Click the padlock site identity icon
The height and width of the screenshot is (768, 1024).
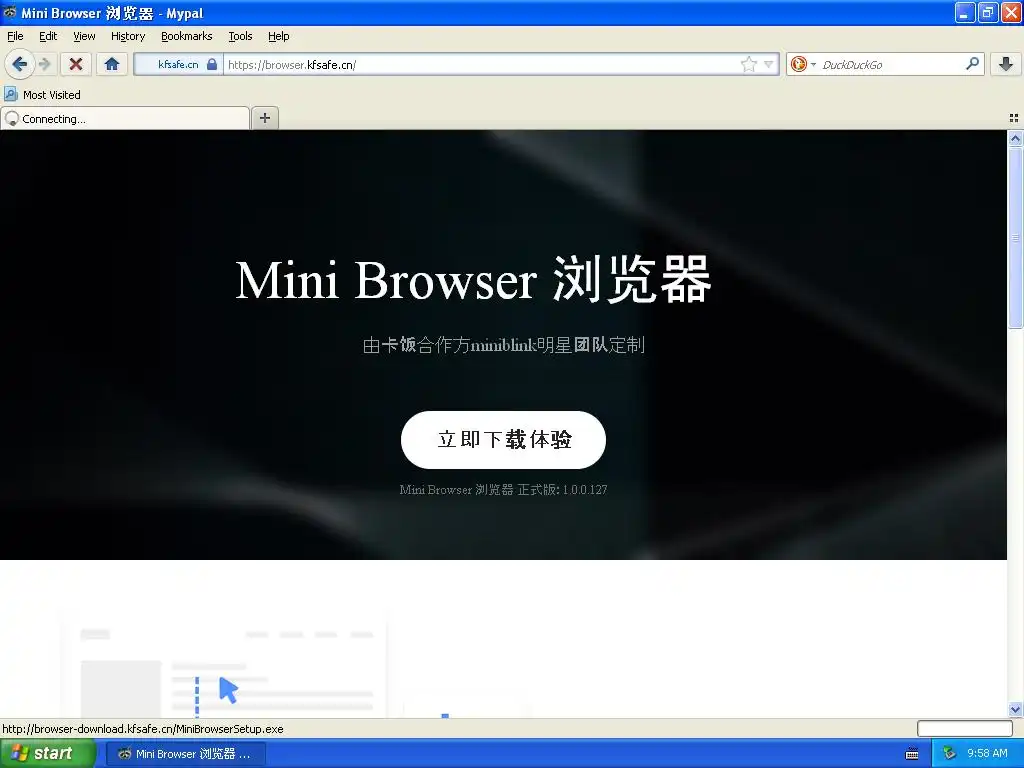[x=212, y=64]
